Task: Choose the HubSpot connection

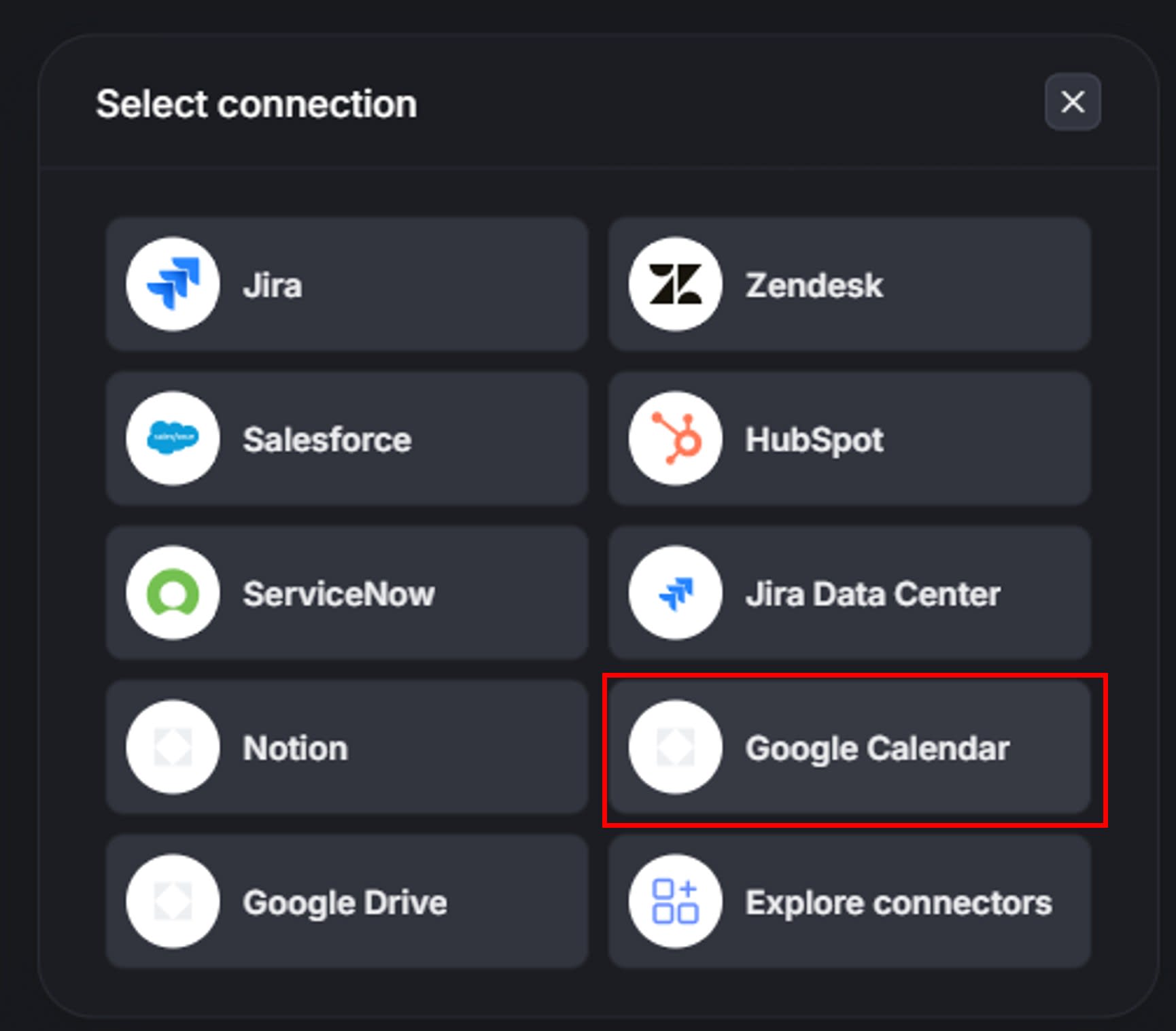Action: (848, 439)
